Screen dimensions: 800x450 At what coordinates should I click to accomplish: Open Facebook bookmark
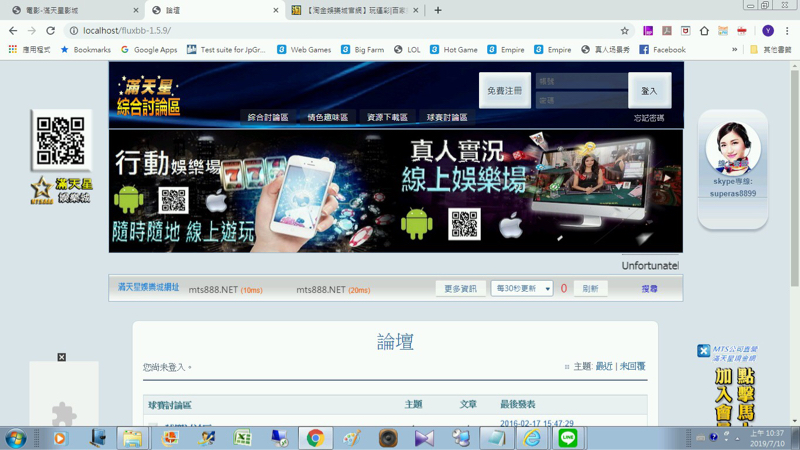coord(662,49)
